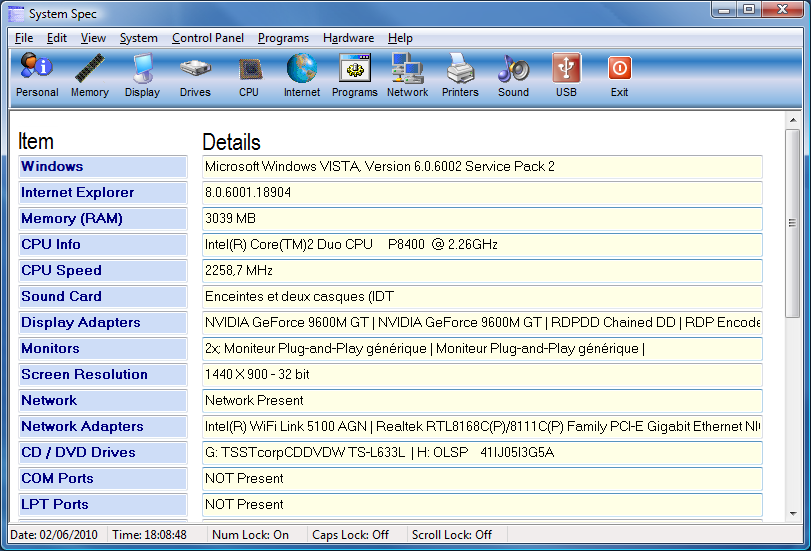Image resolution: width=811 pixels, height=551 pixels.
Task: Open the Internet globe icon
Action: click(302, 76)
